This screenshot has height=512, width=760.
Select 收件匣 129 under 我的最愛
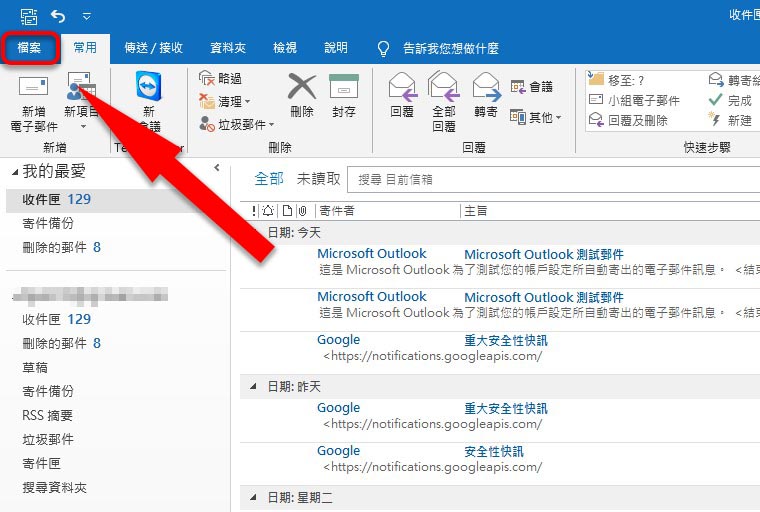click(116, 200)
